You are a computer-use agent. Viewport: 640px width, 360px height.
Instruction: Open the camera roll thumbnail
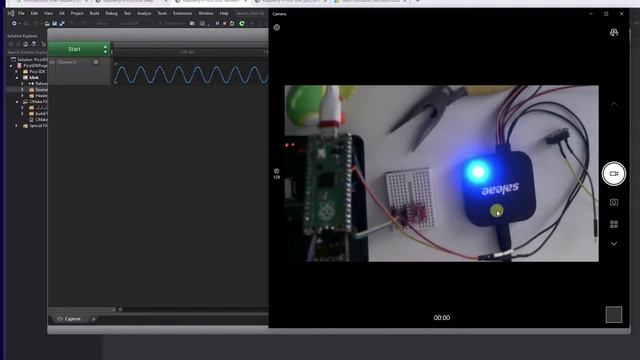(x=613, y=315)
